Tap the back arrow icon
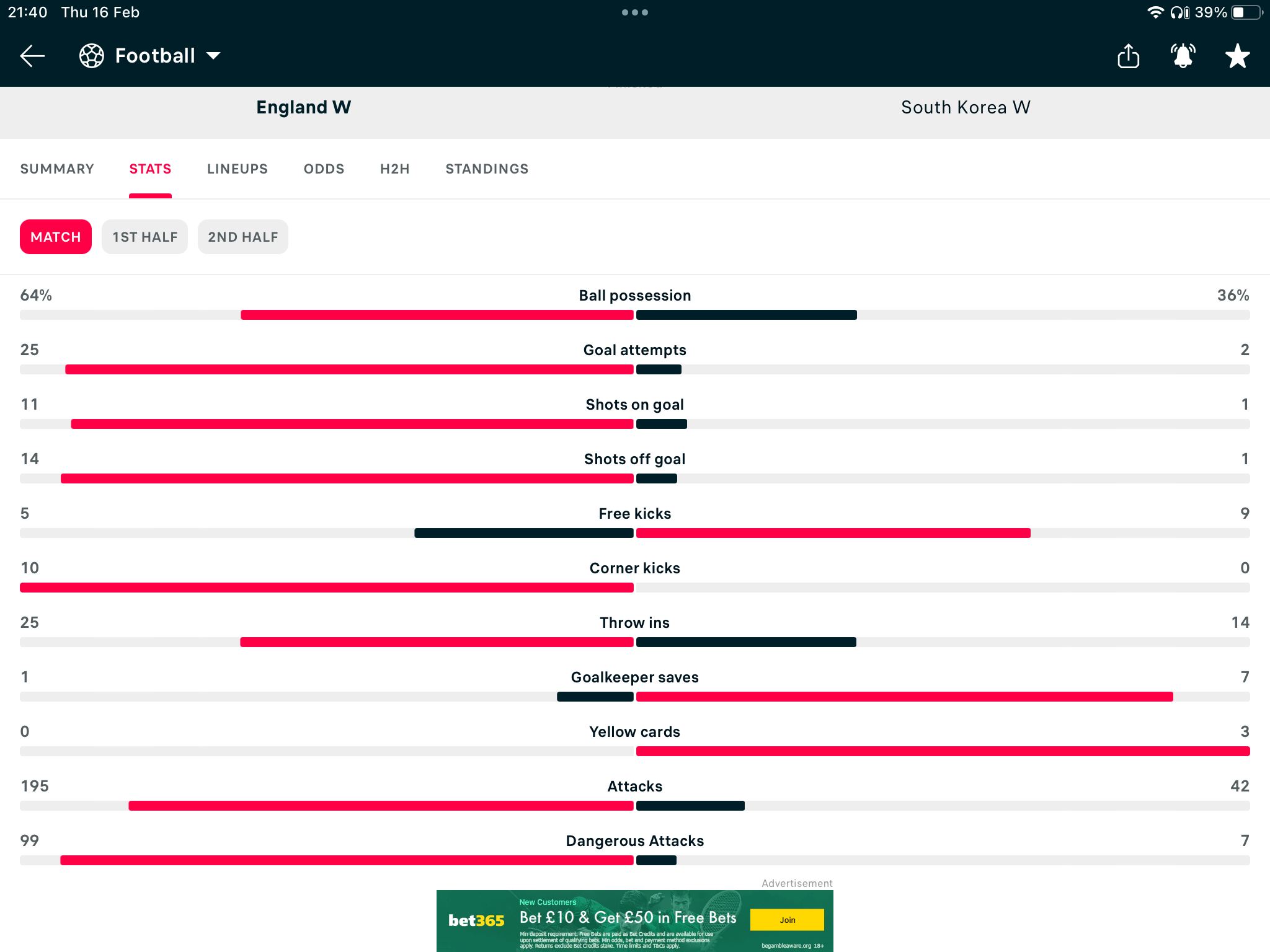 (32, 56)
